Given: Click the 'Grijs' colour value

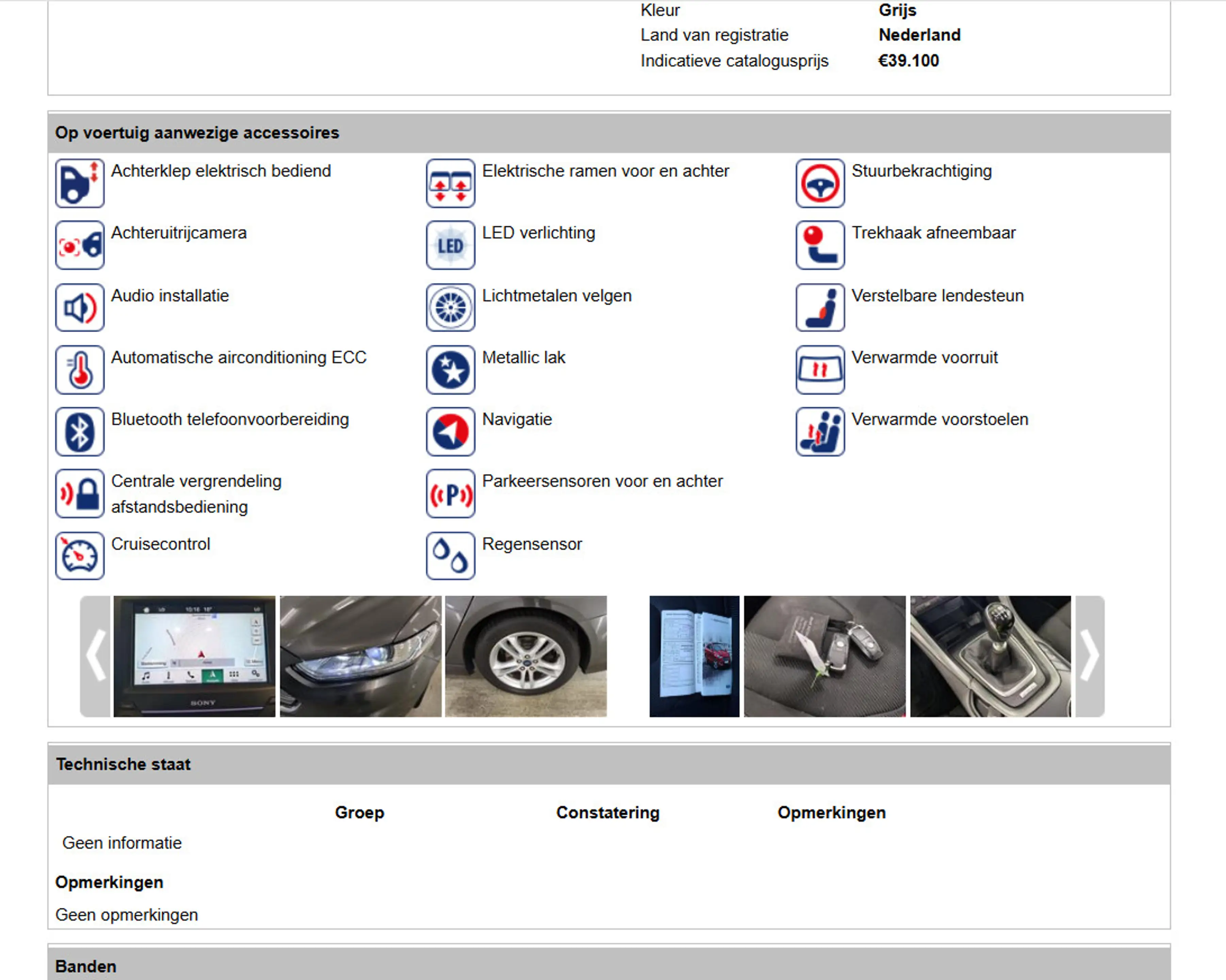Looking at the screenshot, I should (x=897, y=10).
